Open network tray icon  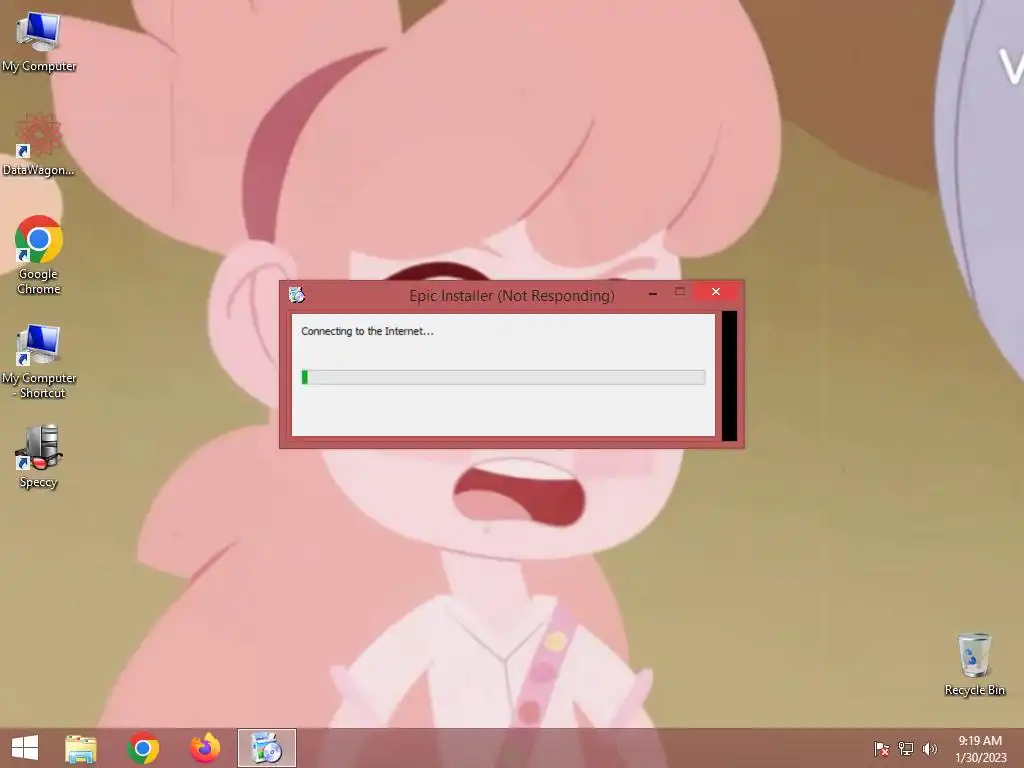906,748
